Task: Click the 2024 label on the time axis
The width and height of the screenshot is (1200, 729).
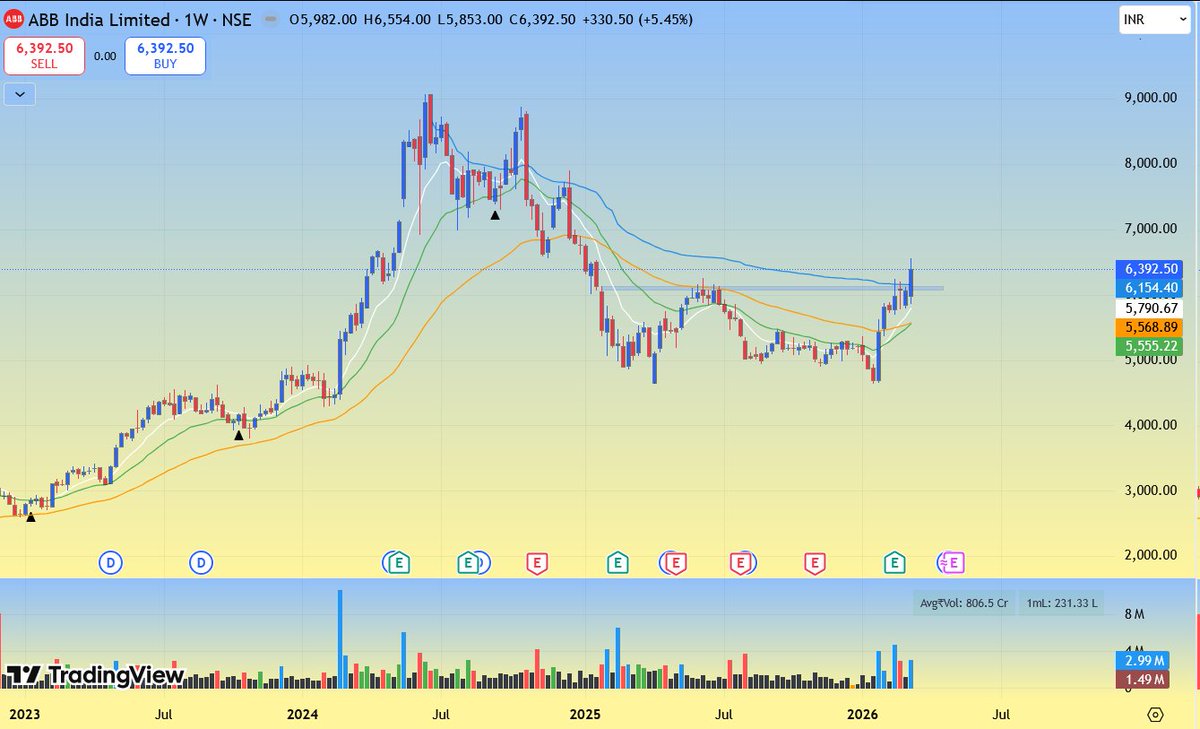Action: (302, 715)
